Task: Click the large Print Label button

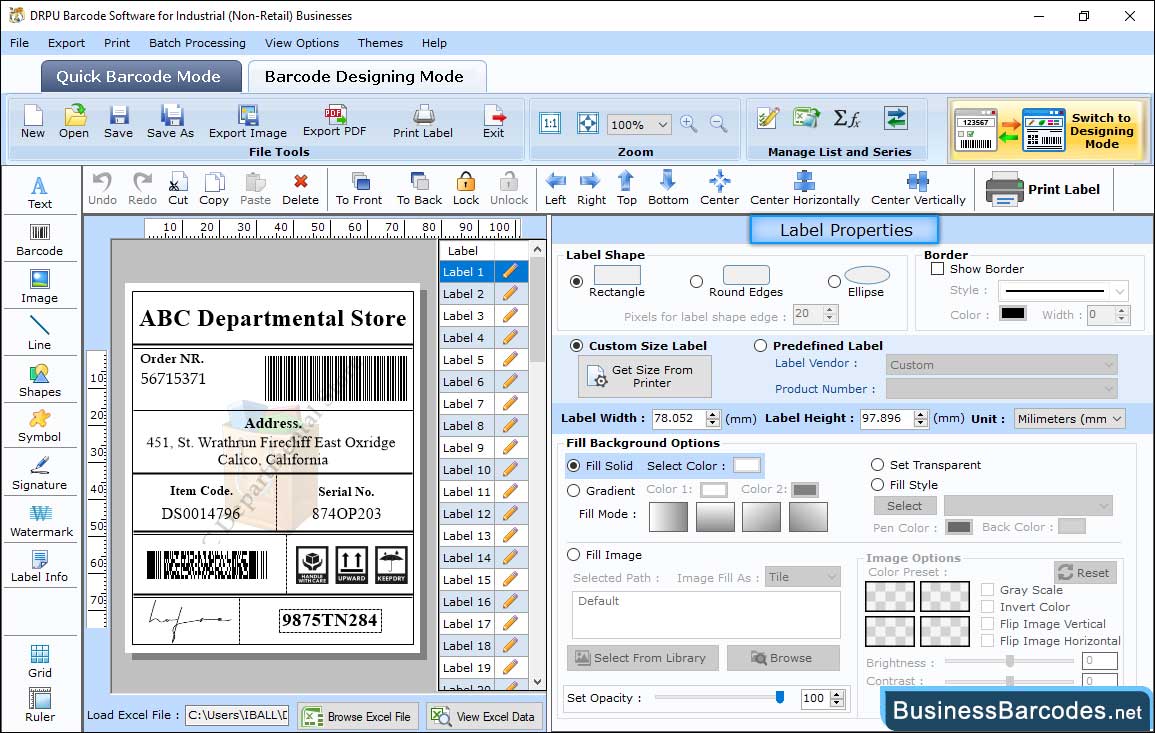Action: tap(1042, 189)
